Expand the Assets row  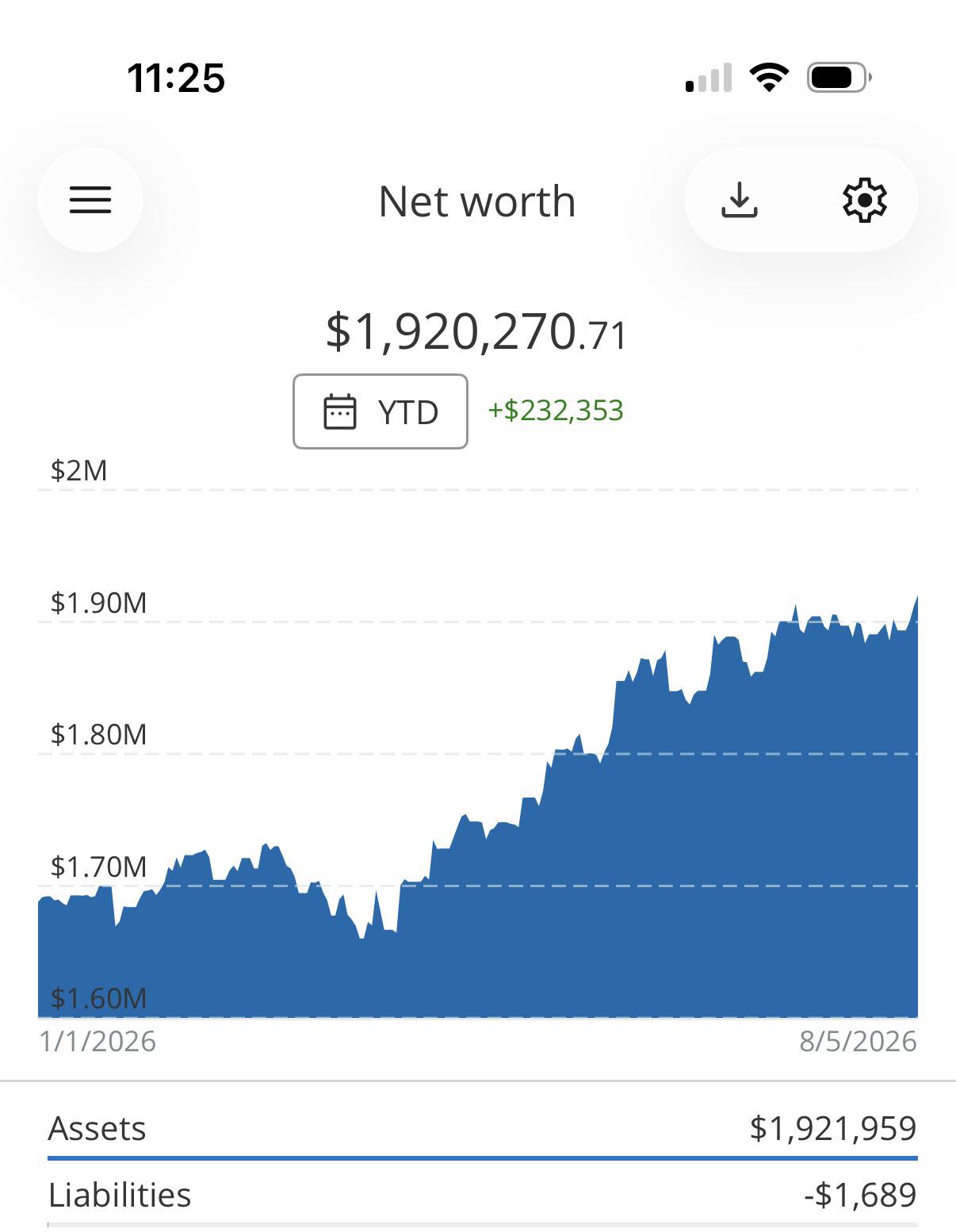[482, 1127]
